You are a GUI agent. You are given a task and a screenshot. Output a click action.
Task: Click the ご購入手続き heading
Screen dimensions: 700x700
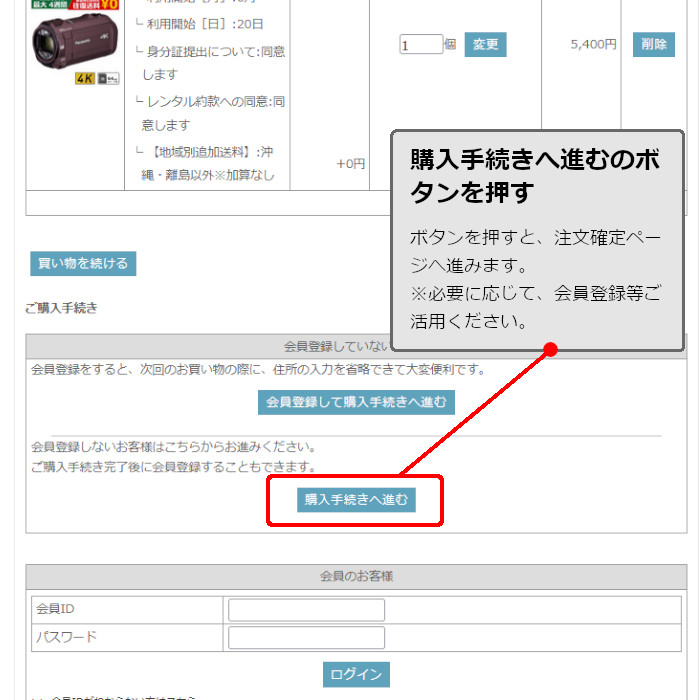(x=61, y=308)
